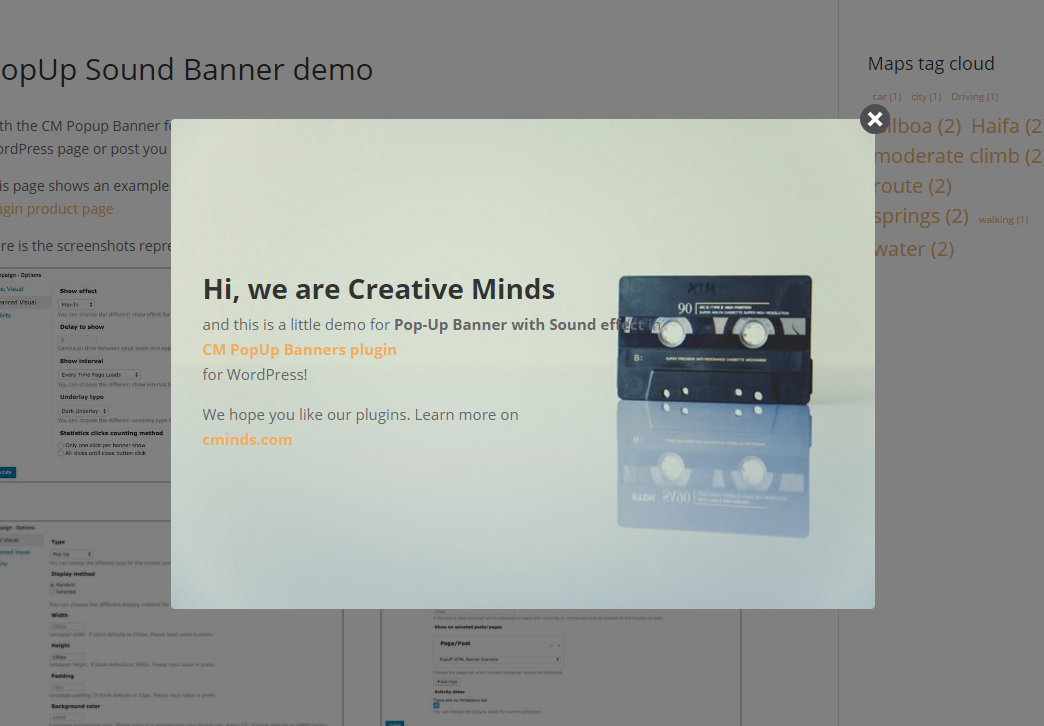Choose the 'moderate climb (2)' tag
Image resolution: width=1044 pixels, height=726 pixels.
click(x=958, y=156)
